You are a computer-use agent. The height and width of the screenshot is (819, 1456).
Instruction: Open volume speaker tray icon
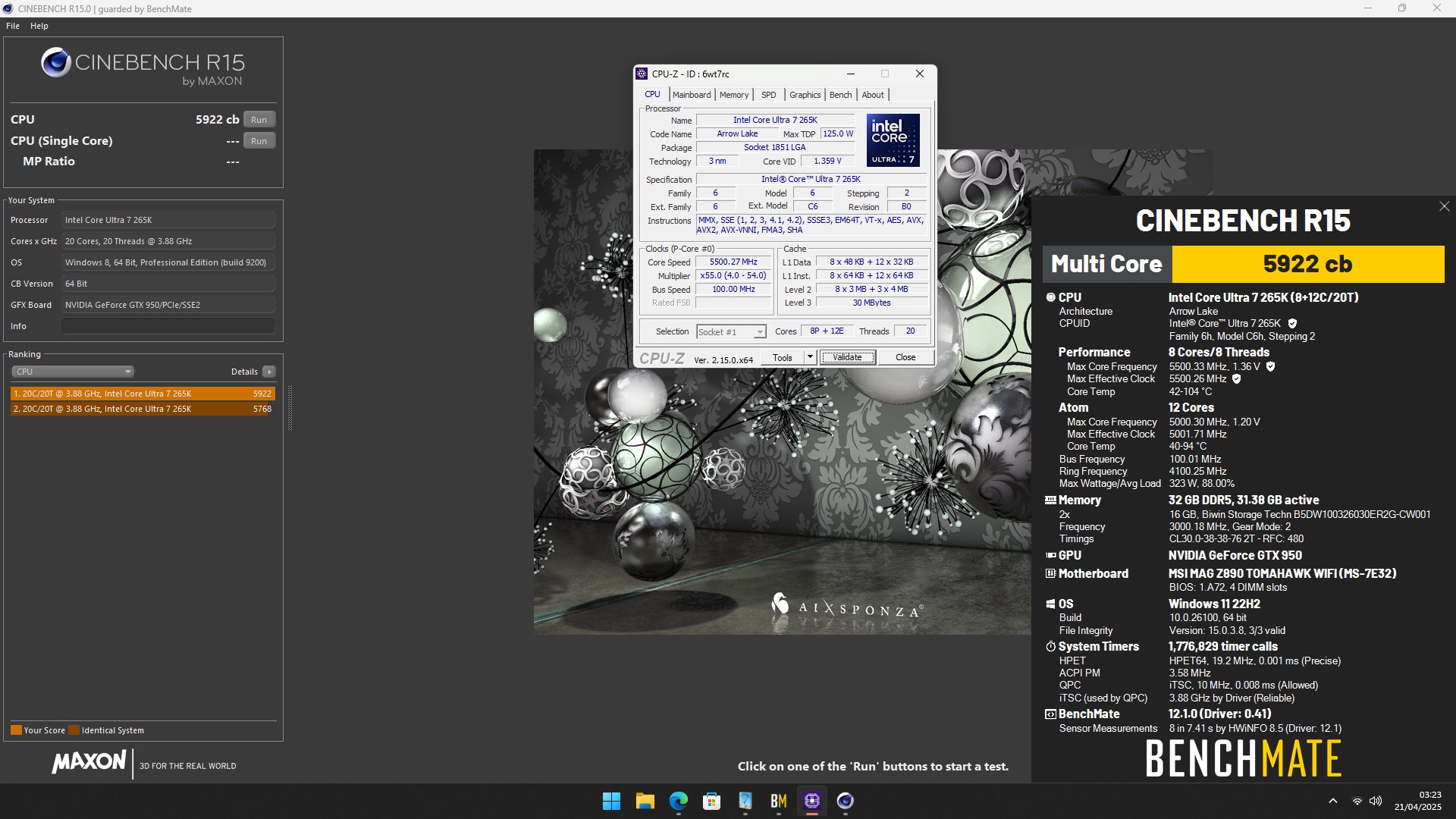click(x=1376, y=801)
